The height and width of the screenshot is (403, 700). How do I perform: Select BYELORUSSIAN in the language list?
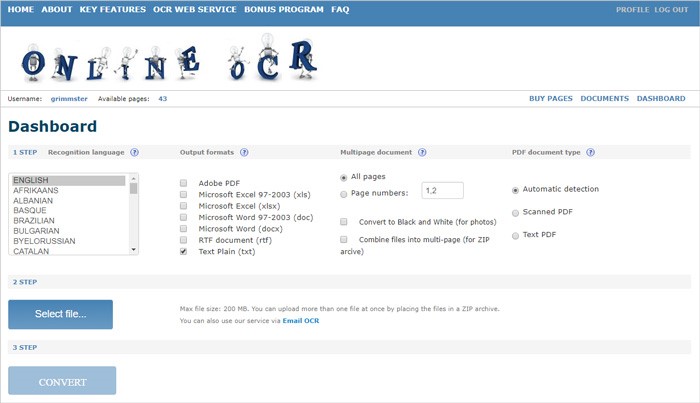pos(69,241)
